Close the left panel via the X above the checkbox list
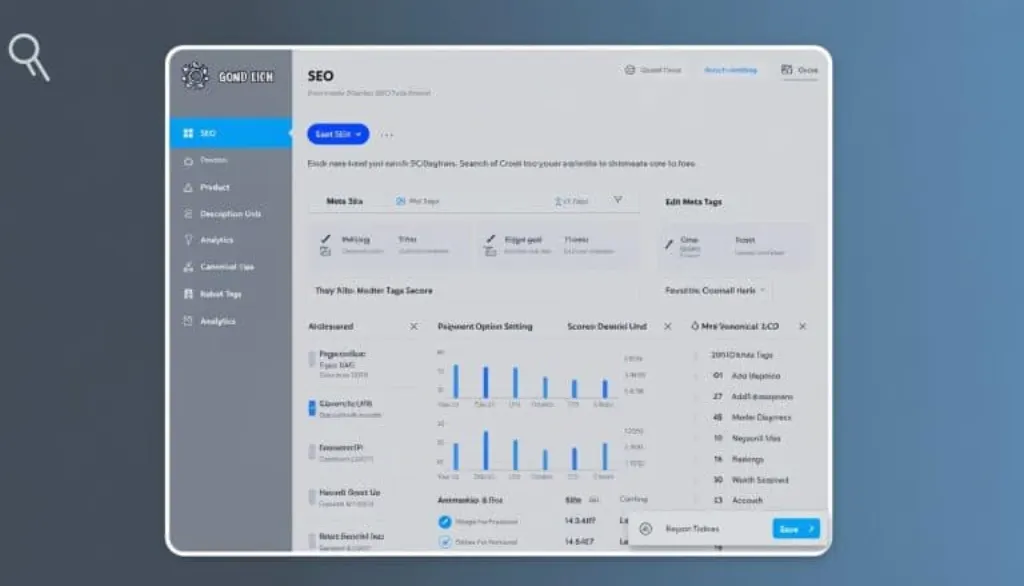The image size is (1024, 586). click(x=413, y=326)
